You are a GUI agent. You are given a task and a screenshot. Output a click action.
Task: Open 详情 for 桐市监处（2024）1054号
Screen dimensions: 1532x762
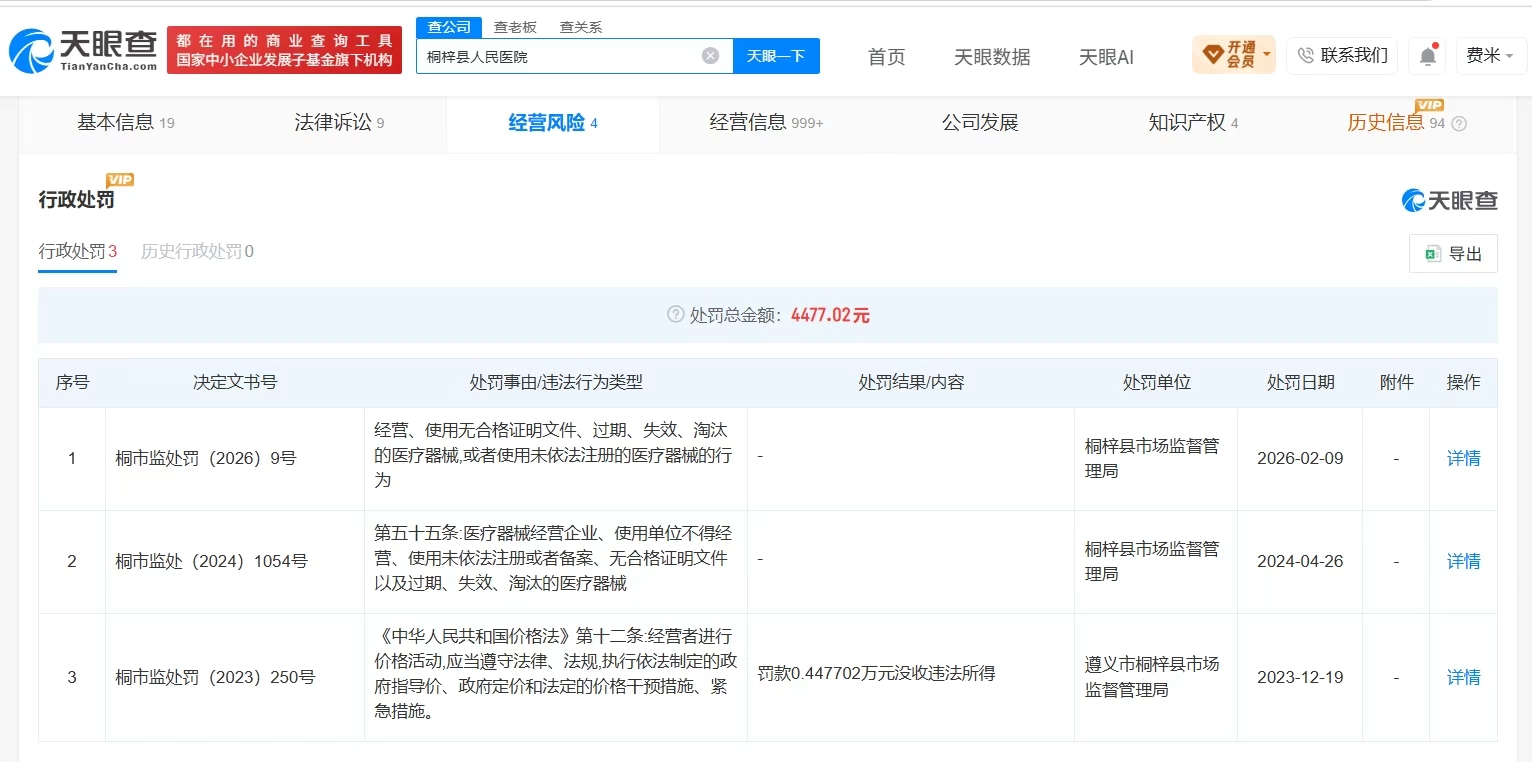pos(1464,561)
